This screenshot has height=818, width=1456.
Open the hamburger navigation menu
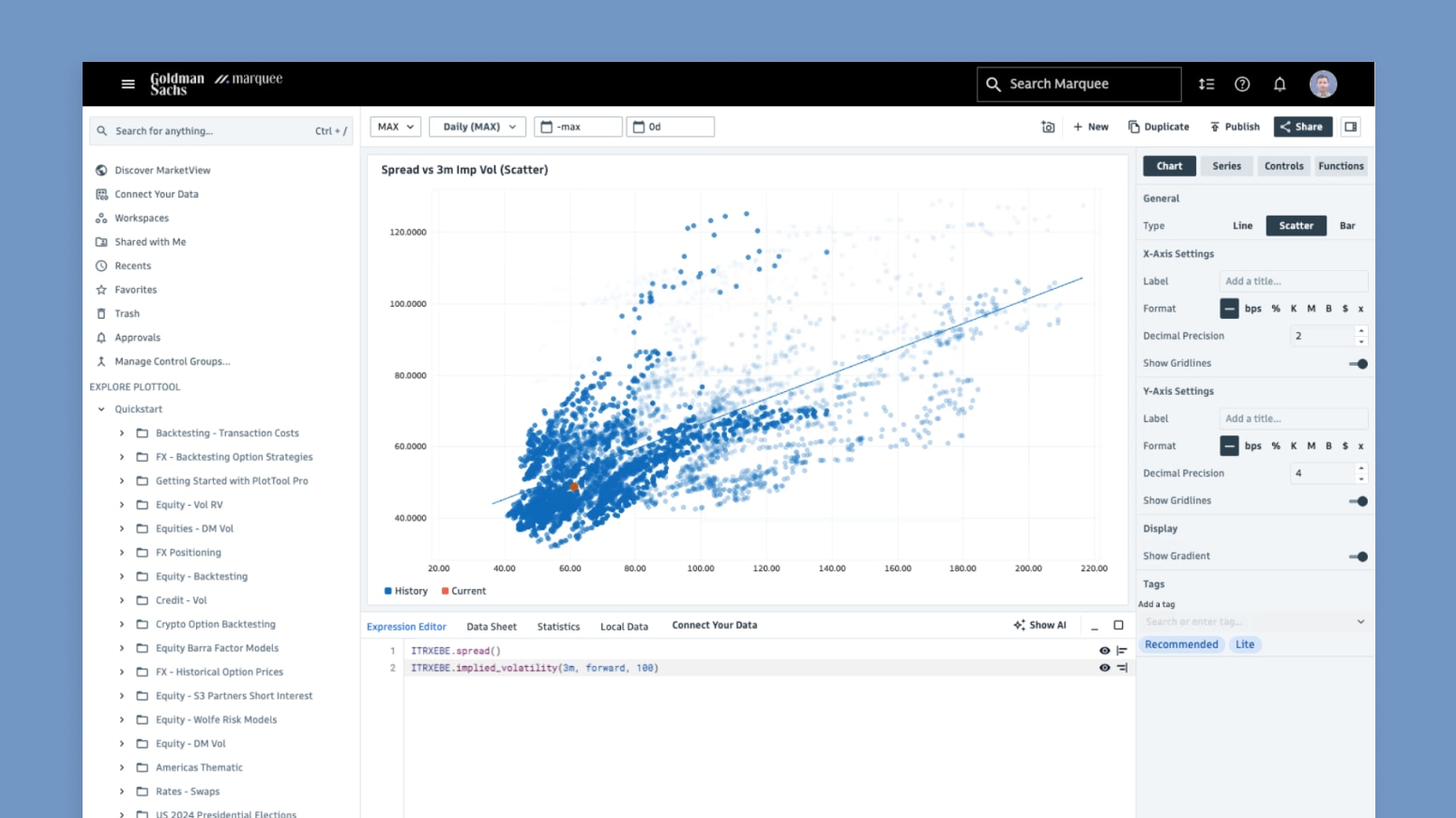click(x=129, y=84)
